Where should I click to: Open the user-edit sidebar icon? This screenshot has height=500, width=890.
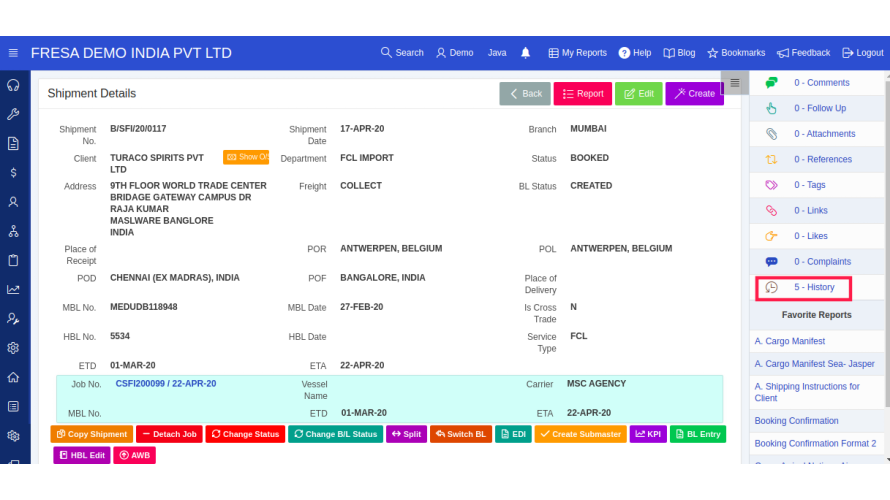13,319
